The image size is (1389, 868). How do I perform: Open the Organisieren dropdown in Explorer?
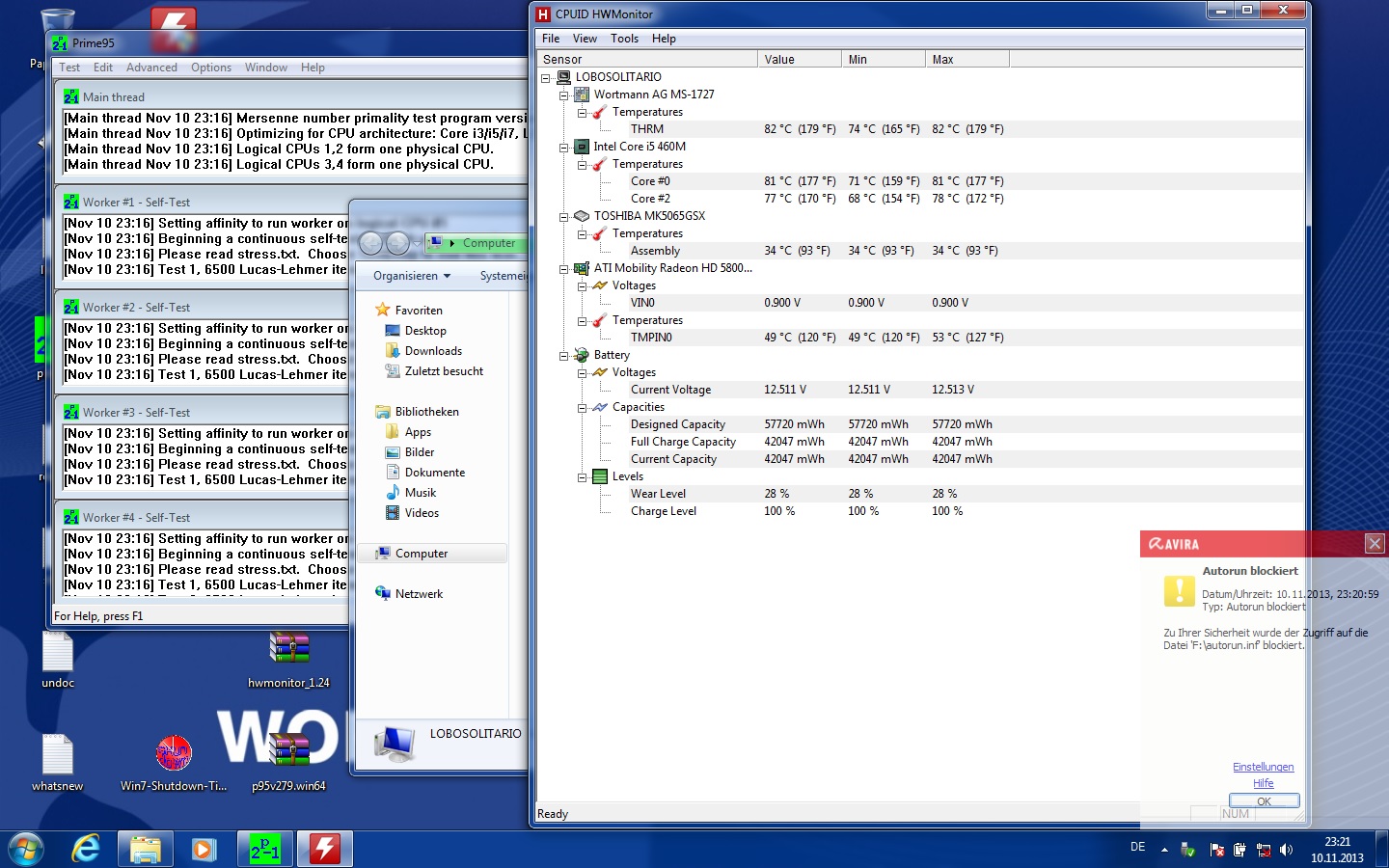[x=412, y=276]
